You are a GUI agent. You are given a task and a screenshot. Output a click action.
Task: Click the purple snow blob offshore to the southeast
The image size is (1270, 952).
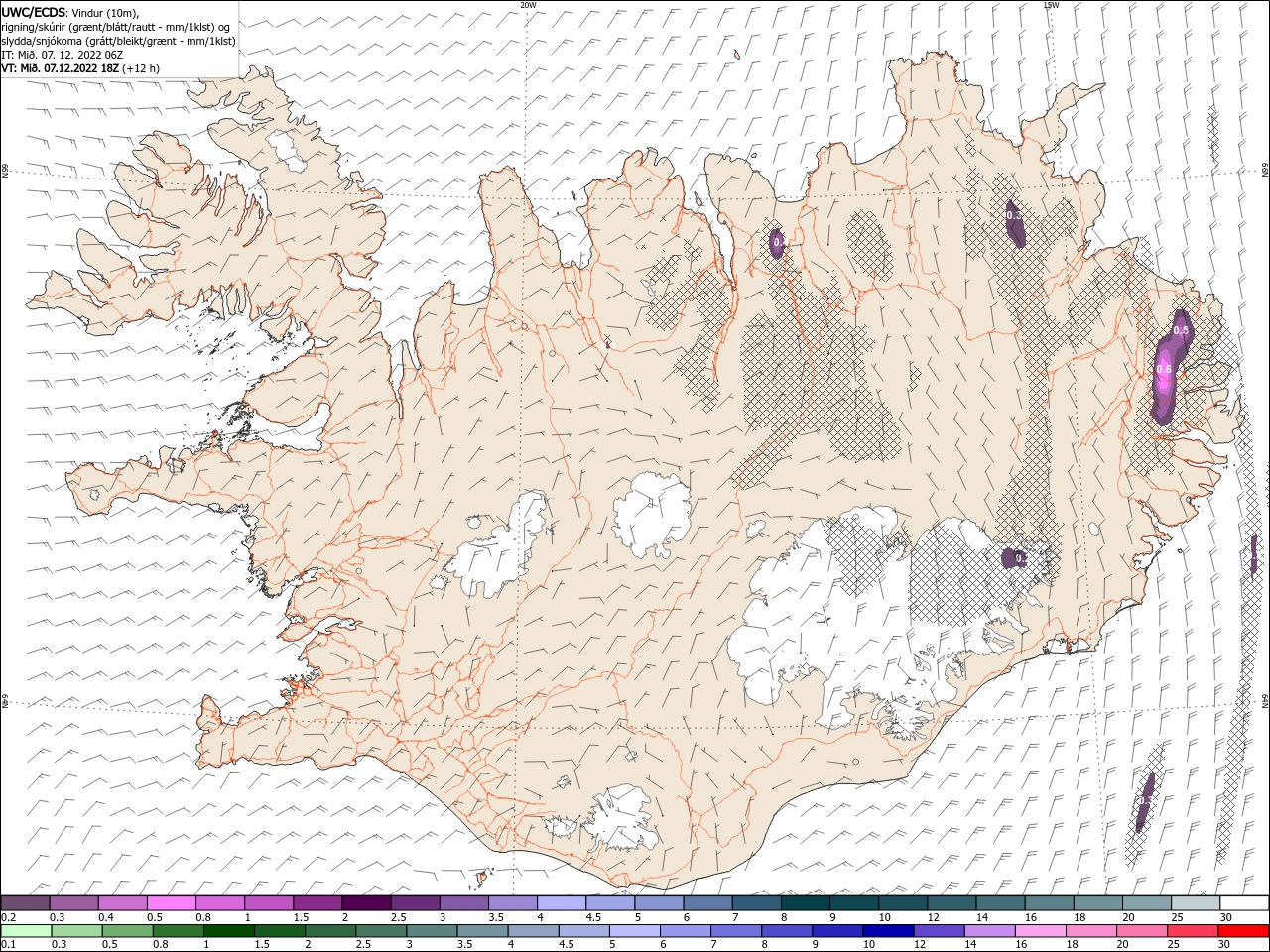[x=1145, y=800]
